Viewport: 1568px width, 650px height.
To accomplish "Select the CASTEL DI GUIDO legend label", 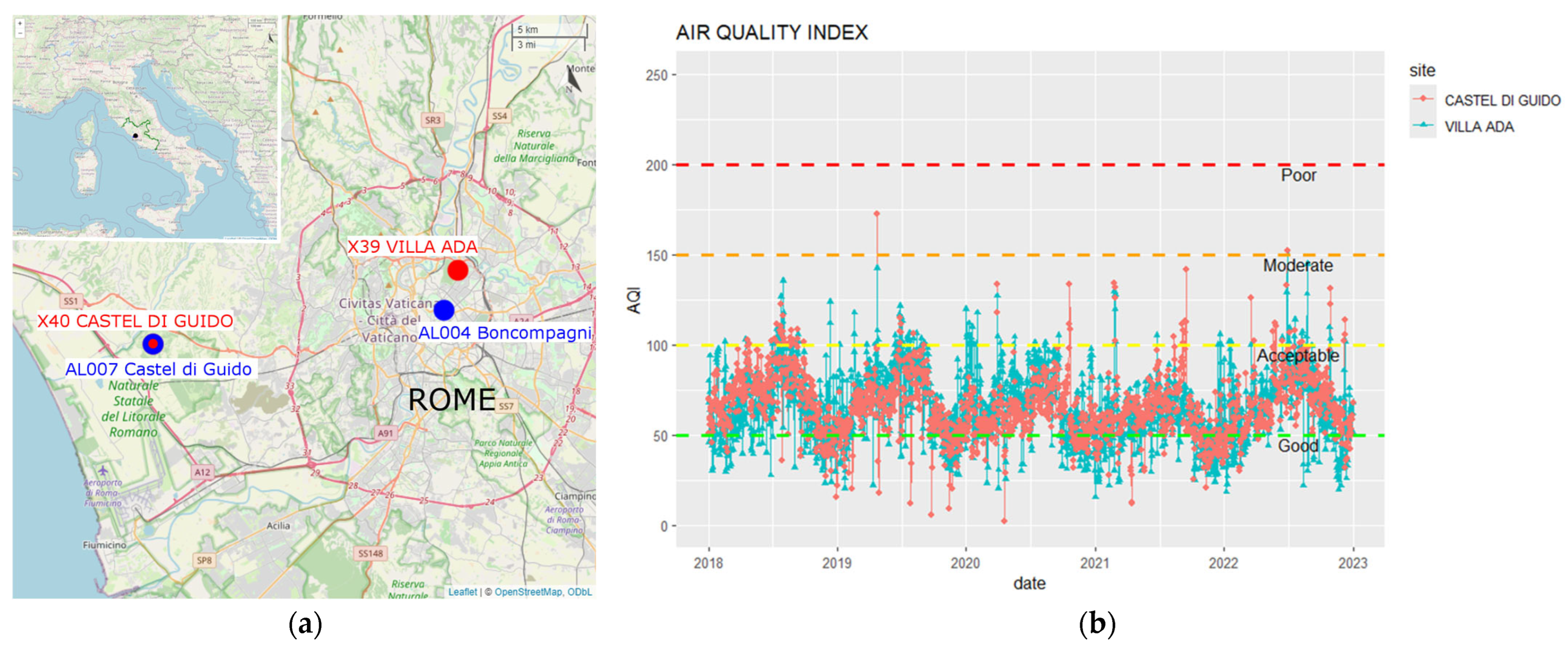I will coord(1502,100).
